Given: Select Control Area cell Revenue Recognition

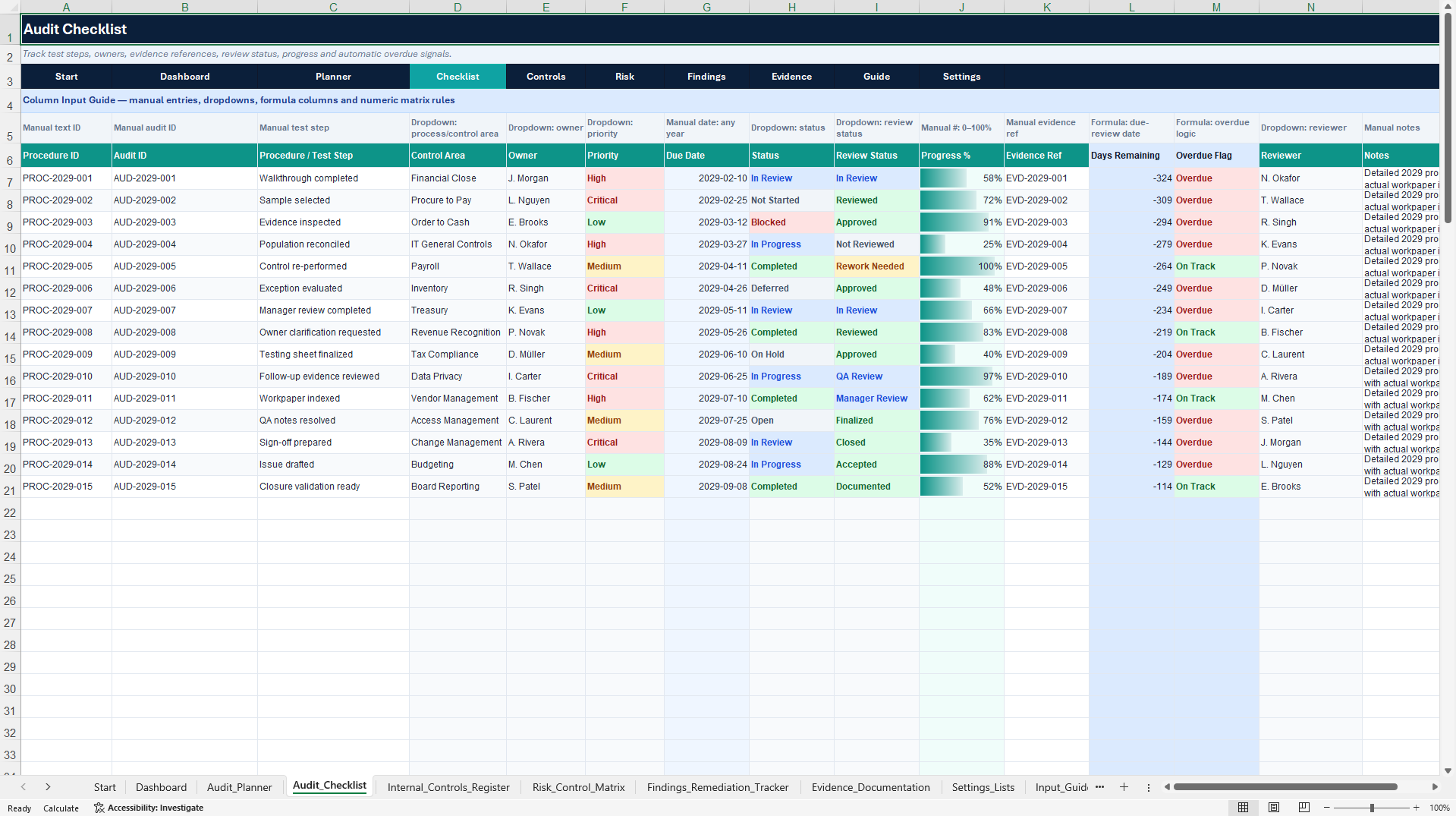Looking at the screenshot, I should [x=458, y=332].
